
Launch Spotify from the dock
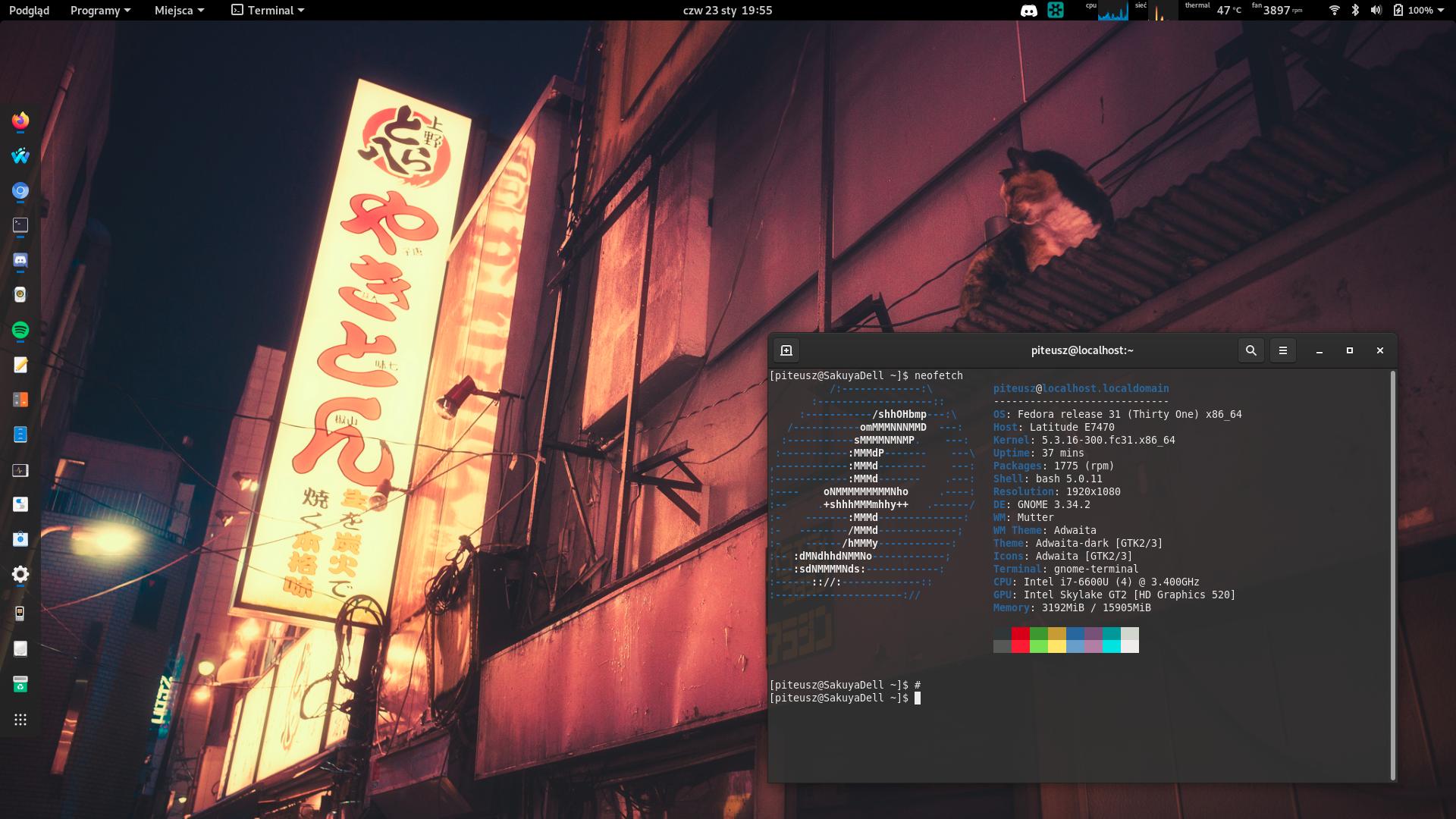tap(20, 330)
